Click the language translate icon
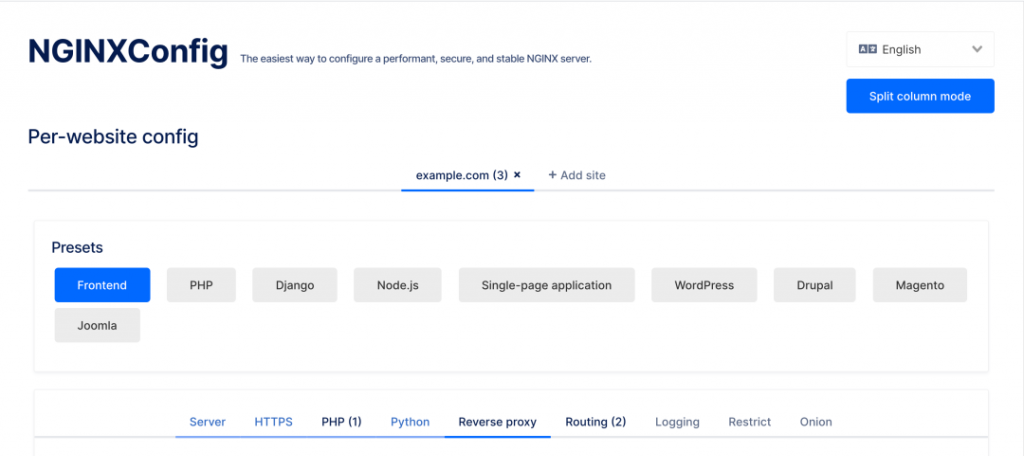This screenshot has width=1024, height=456. (x=867, y=49)
